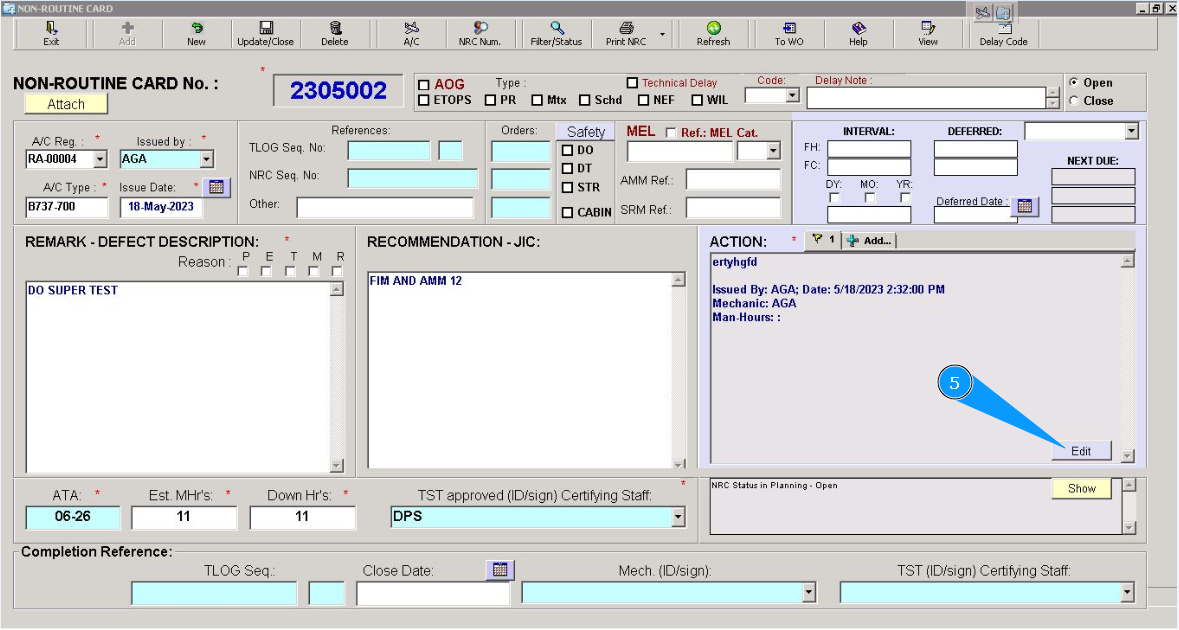Click the New toolbar icon
The width and height of the screenshot is (1179, 630).
pyautogui.click(x=196, y=29)
